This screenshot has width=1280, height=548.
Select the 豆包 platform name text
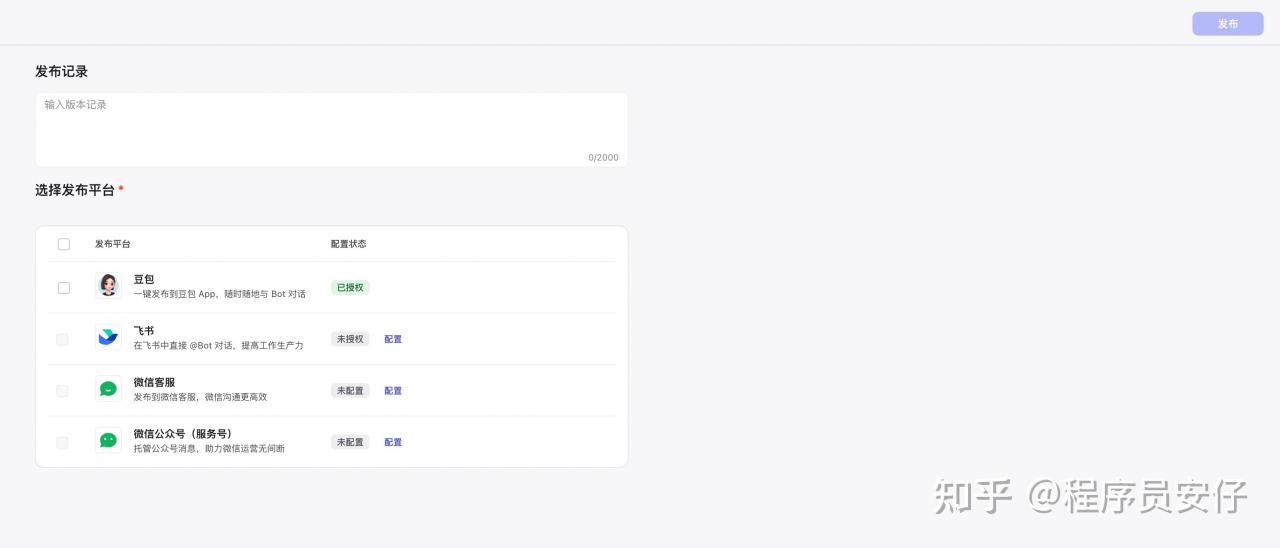click(144, 279)
